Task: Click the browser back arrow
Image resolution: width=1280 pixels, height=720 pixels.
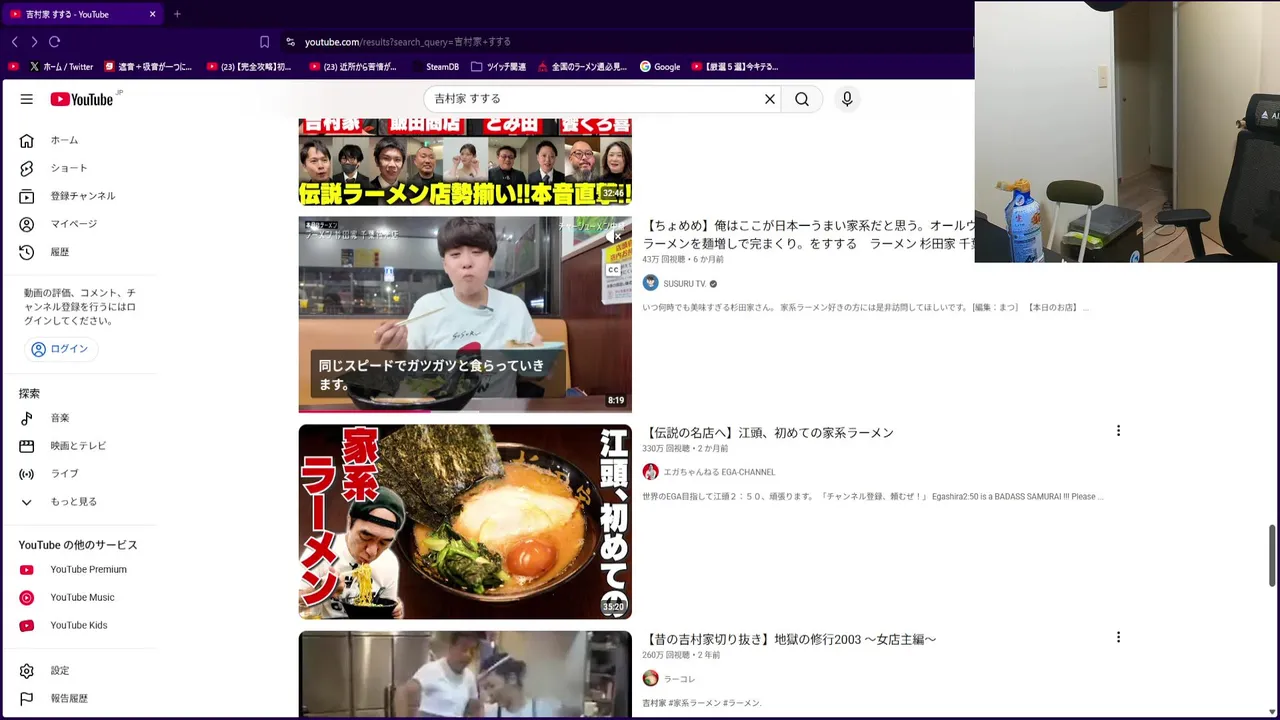Action: click(14, 42)
